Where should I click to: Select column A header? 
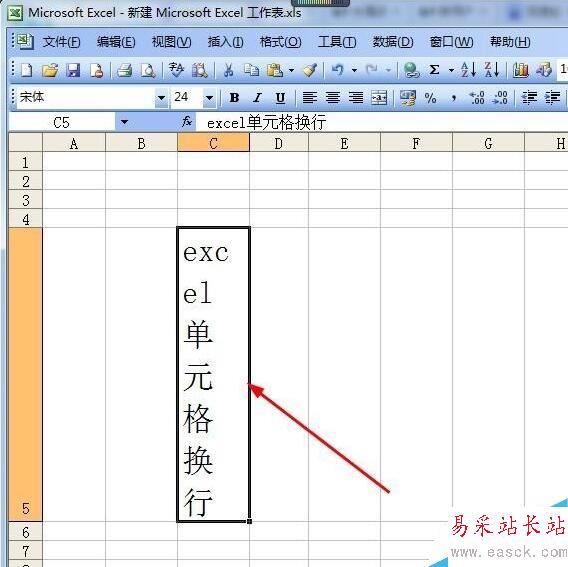[74, 143]
